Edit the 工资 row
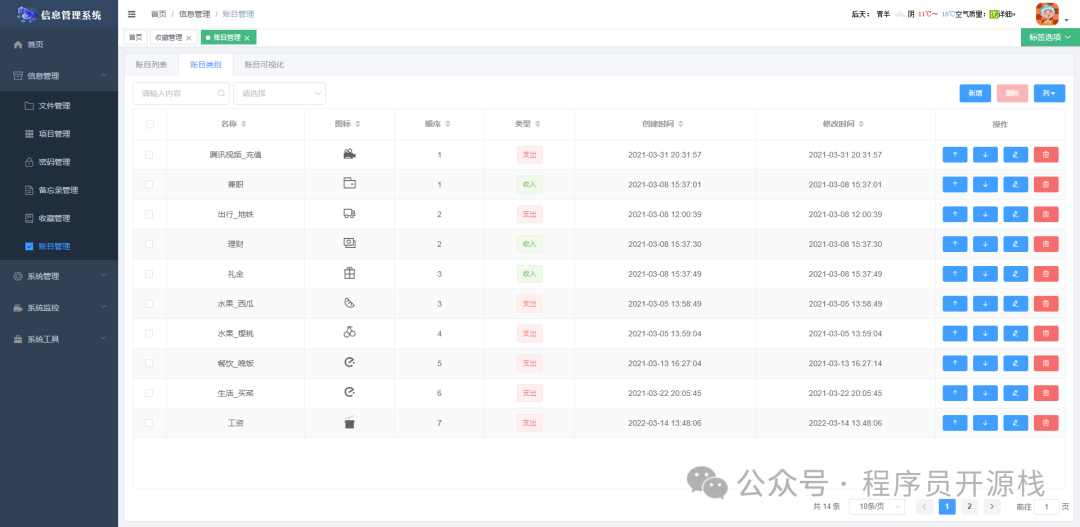The height and width of the screenshot is (527, 1080). (1015, 423)
